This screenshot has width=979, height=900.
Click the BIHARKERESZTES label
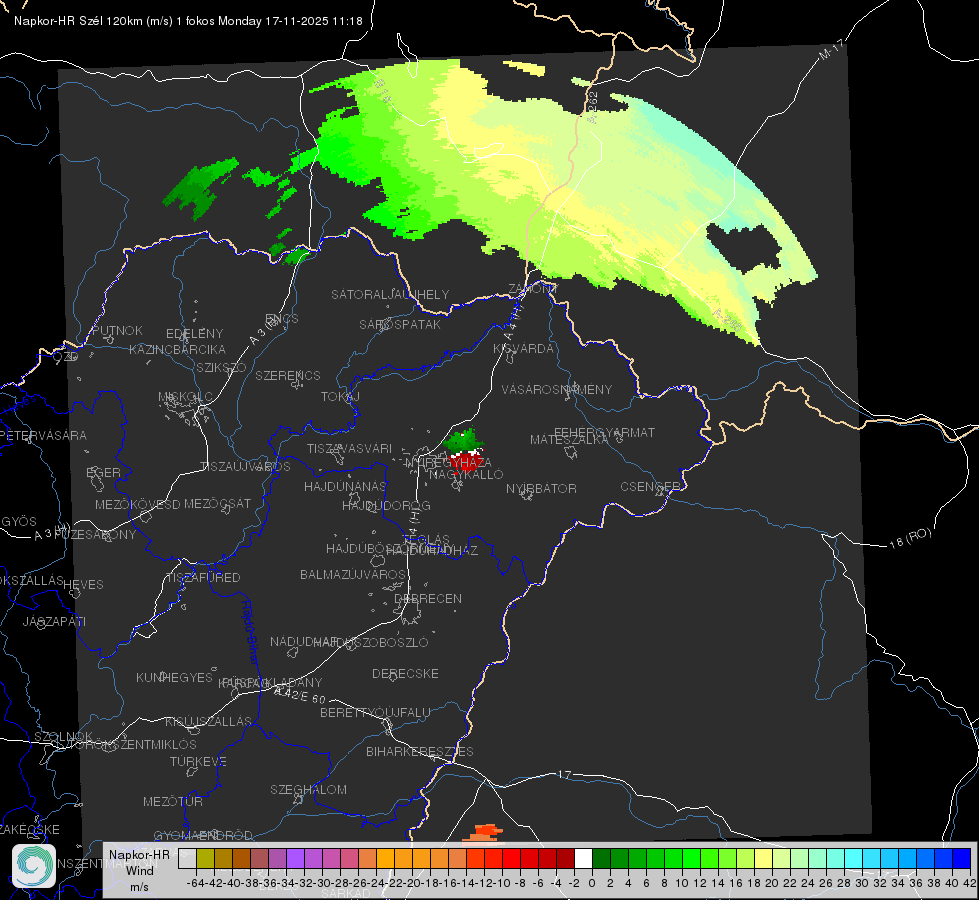[x=420, y=751]
